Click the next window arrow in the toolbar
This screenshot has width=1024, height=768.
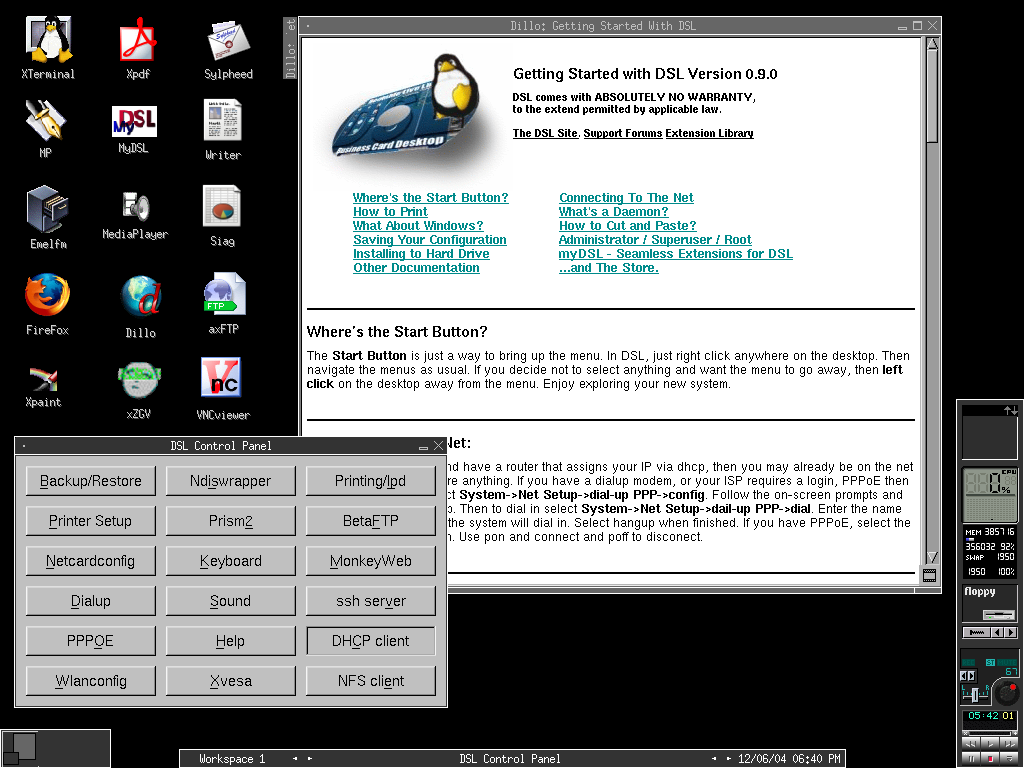point(729,759)
